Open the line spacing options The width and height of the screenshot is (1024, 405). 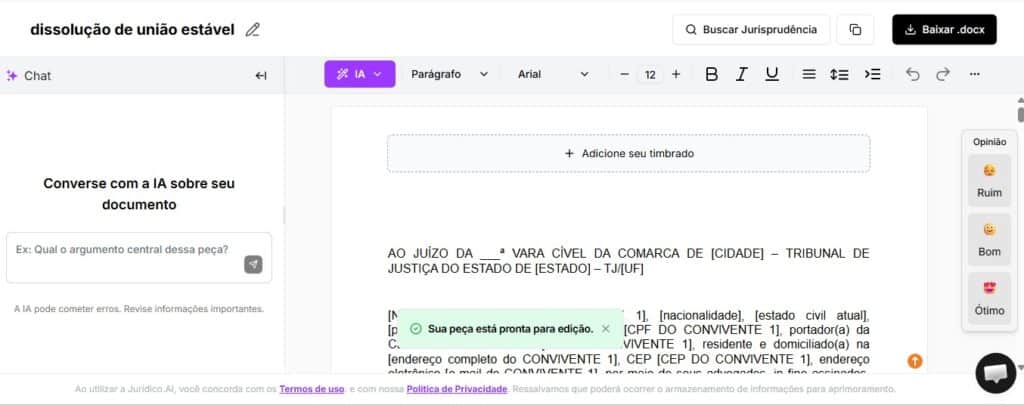coord(840,74)
